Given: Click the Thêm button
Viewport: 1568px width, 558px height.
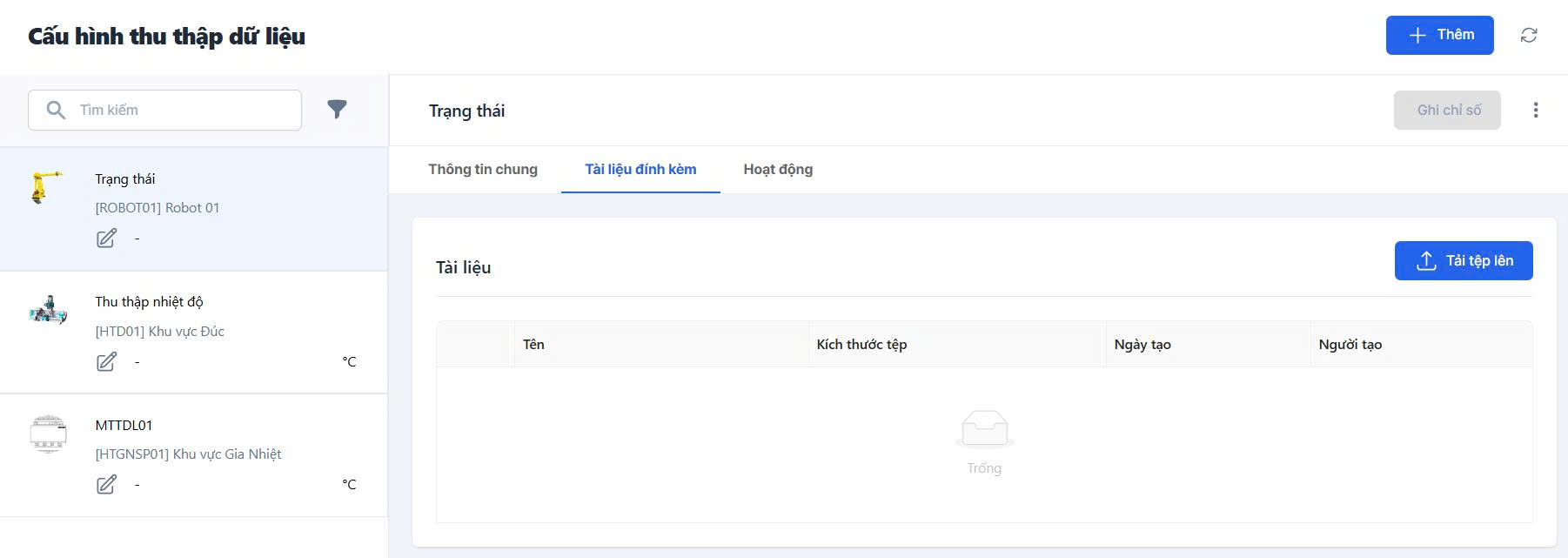Looking at the screenshot, I should click(x=1439, y=35).
